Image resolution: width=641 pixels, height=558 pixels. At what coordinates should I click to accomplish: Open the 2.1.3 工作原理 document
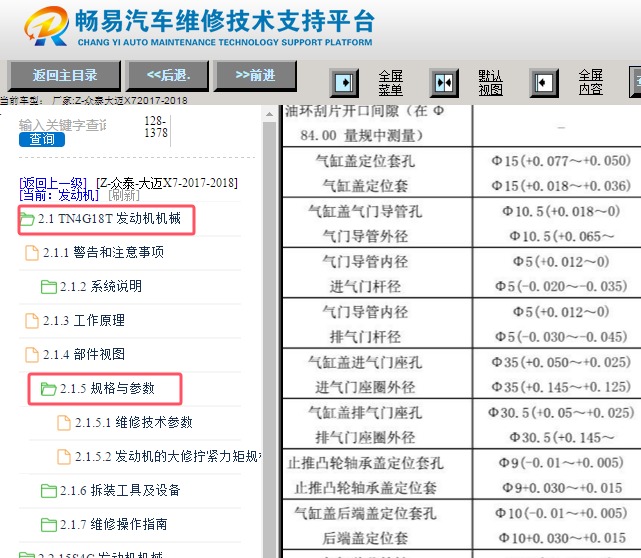point(84,320)
